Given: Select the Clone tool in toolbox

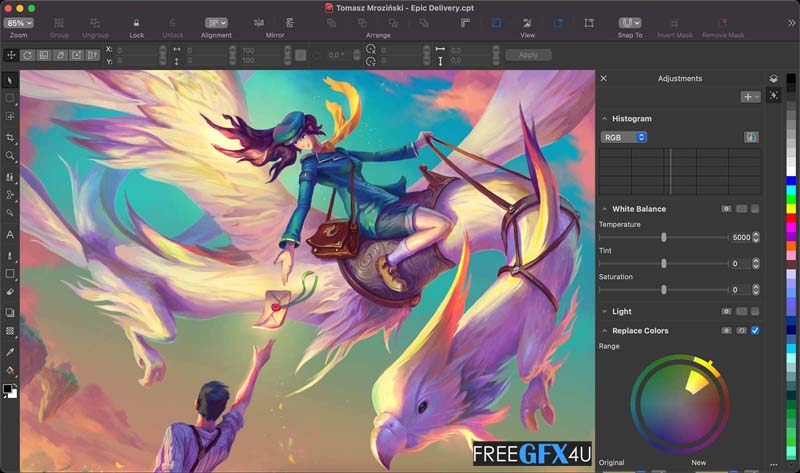Looking at the screenshot, I should pyautogui.click(x=10, y=177).
